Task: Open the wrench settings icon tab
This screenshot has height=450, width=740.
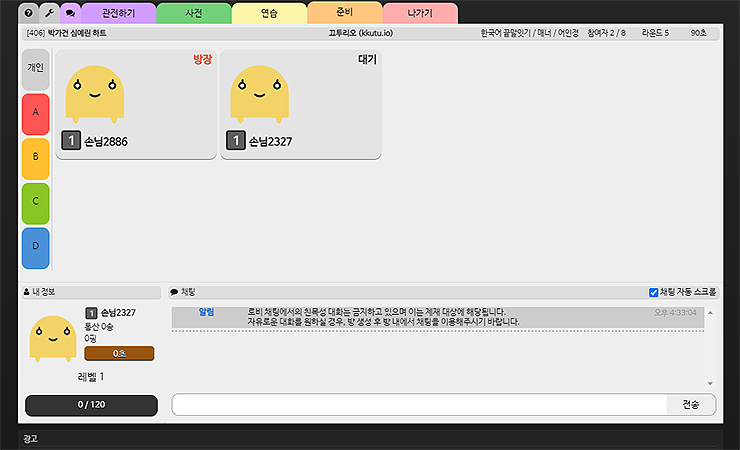Action: 50,13
